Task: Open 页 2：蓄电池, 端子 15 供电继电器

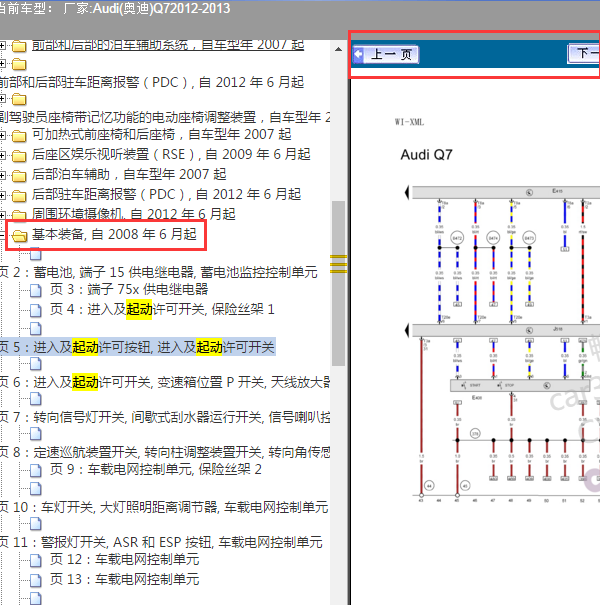Action: tap(159, 272)
